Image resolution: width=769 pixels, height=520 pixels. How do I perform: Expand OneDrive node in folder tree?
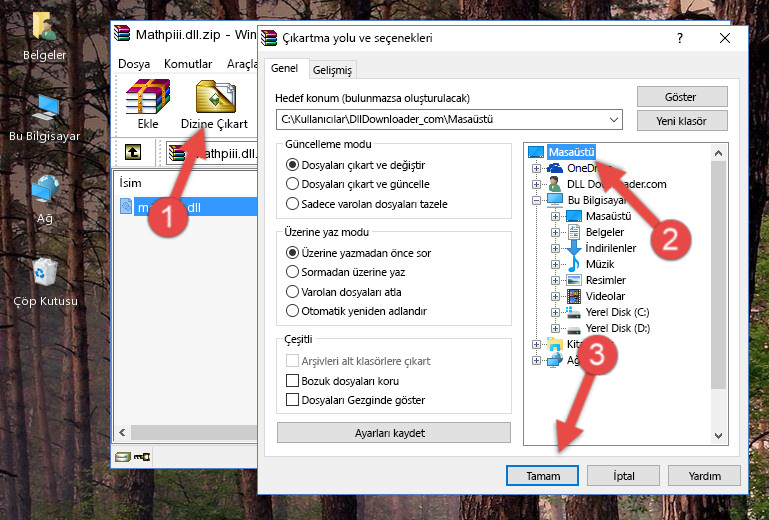click(536, 169)
